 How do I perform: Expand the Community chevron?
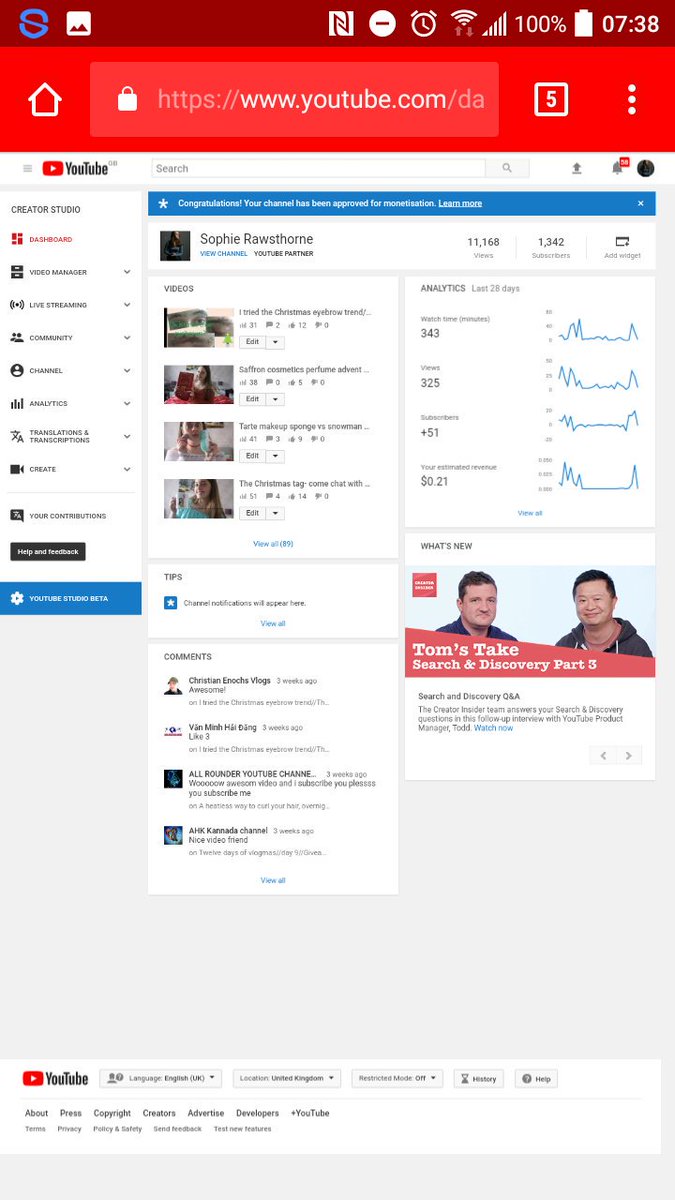(x=127, y=338)
